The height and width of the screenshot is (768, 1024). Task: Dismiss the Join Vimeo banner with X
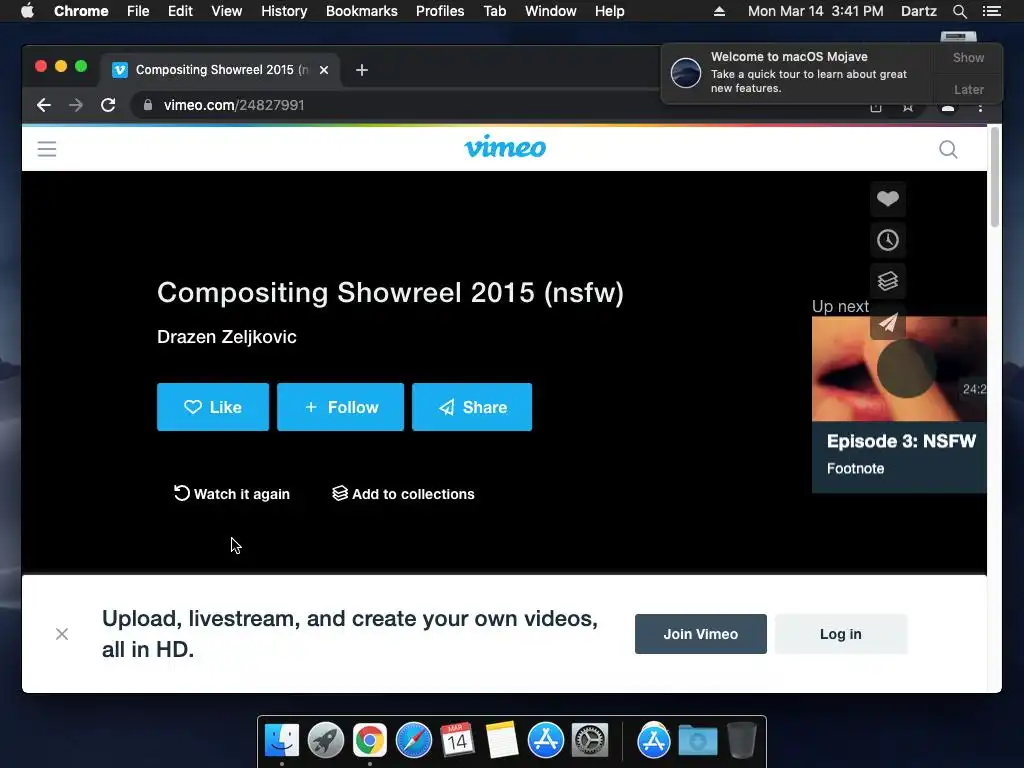62,634
